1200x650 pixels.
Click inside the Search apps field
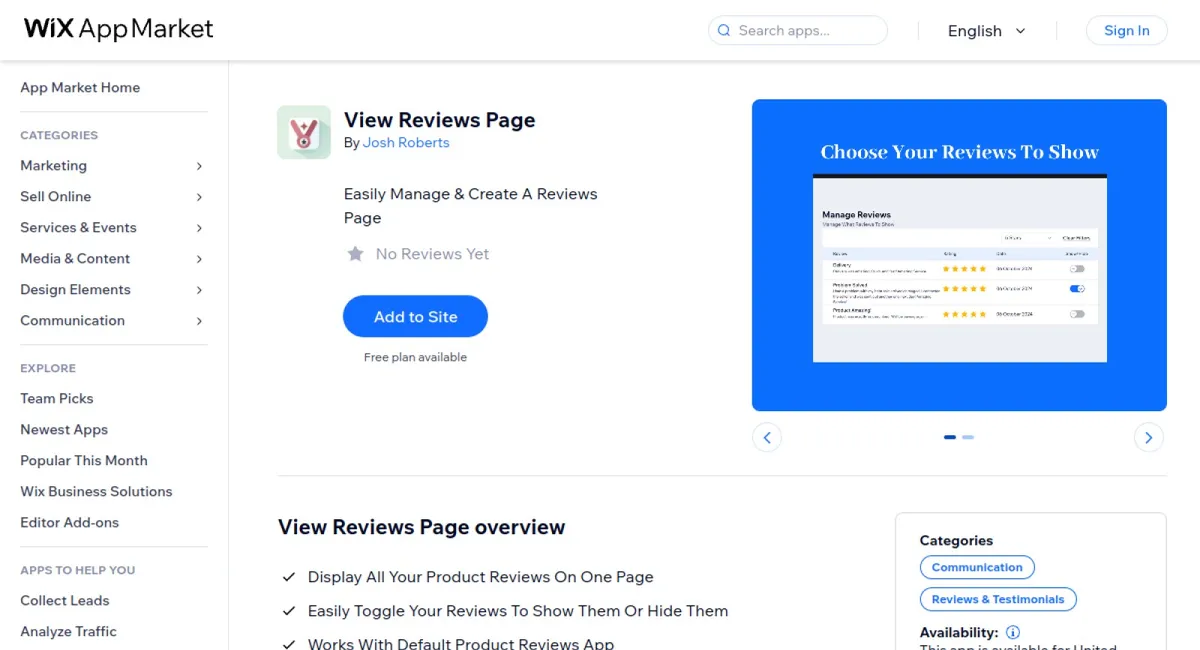[800, 31]
